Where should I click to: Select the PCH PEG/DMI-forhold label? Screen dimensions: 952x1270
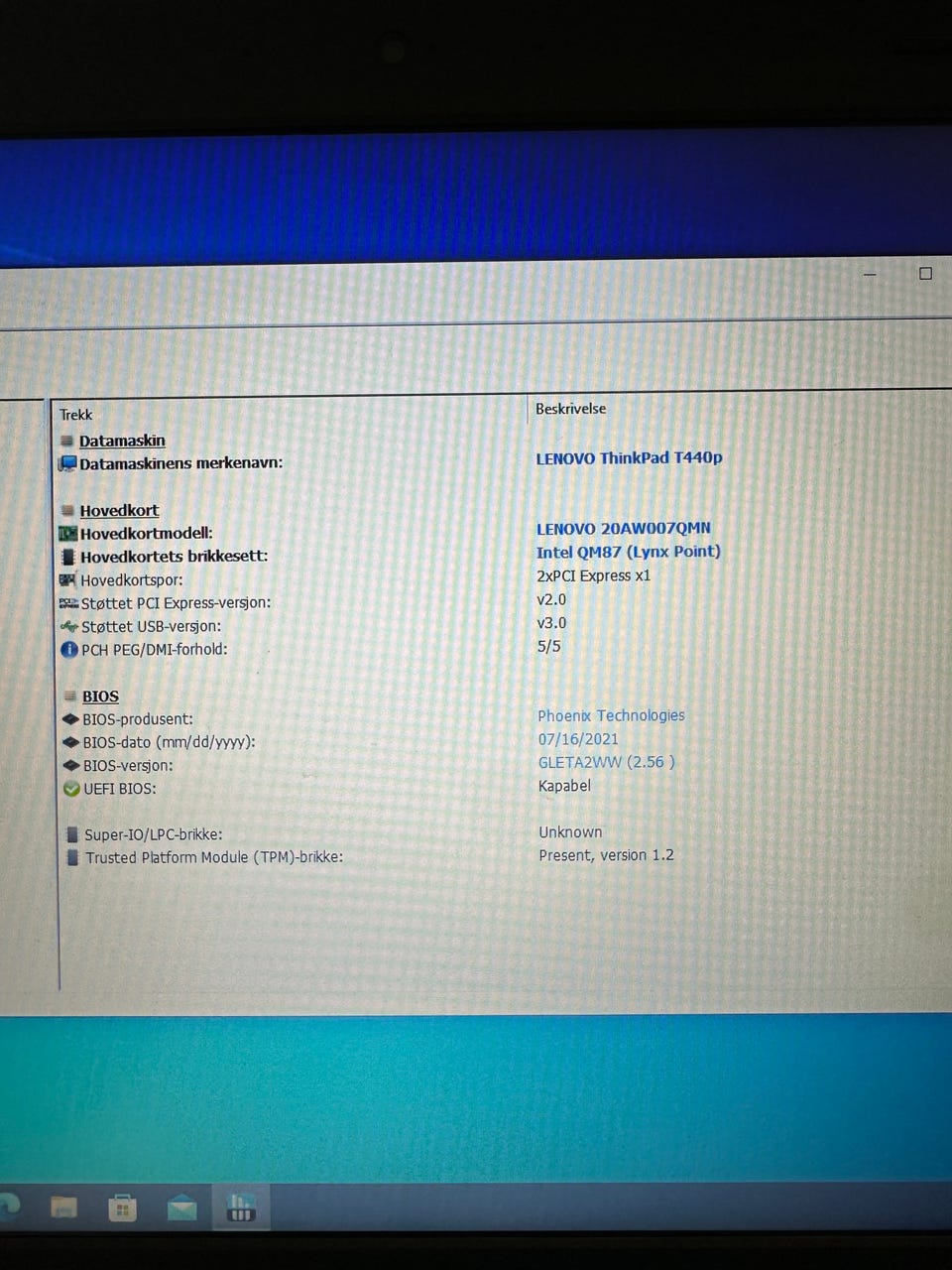pyautogui.click(x=154, y=650)
